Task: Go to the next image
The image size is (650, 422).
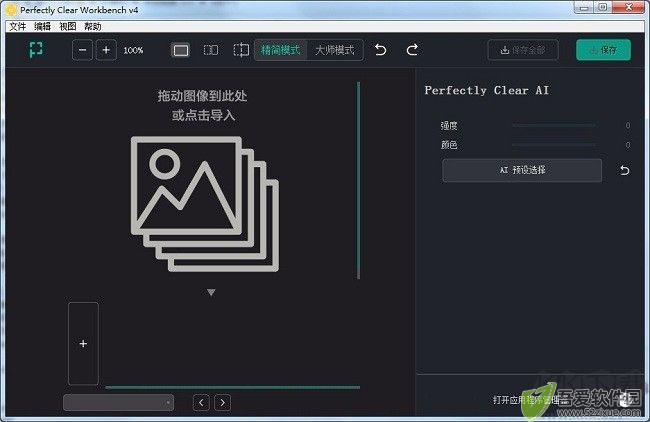Action: click(223, 403)
